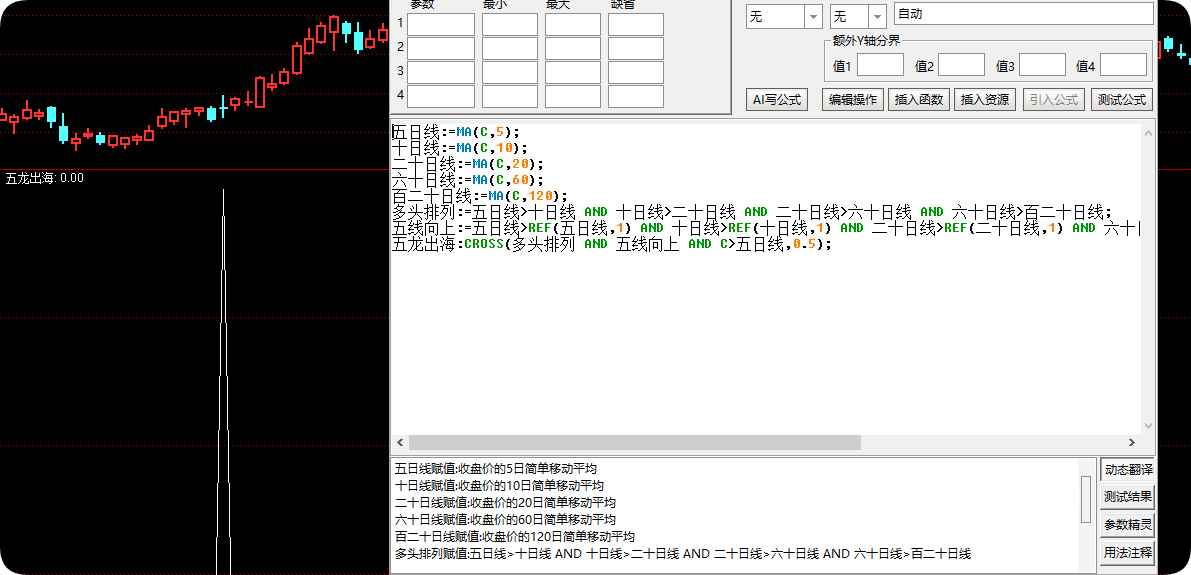Switch to the 动态翻译 view

[1127, 469]
